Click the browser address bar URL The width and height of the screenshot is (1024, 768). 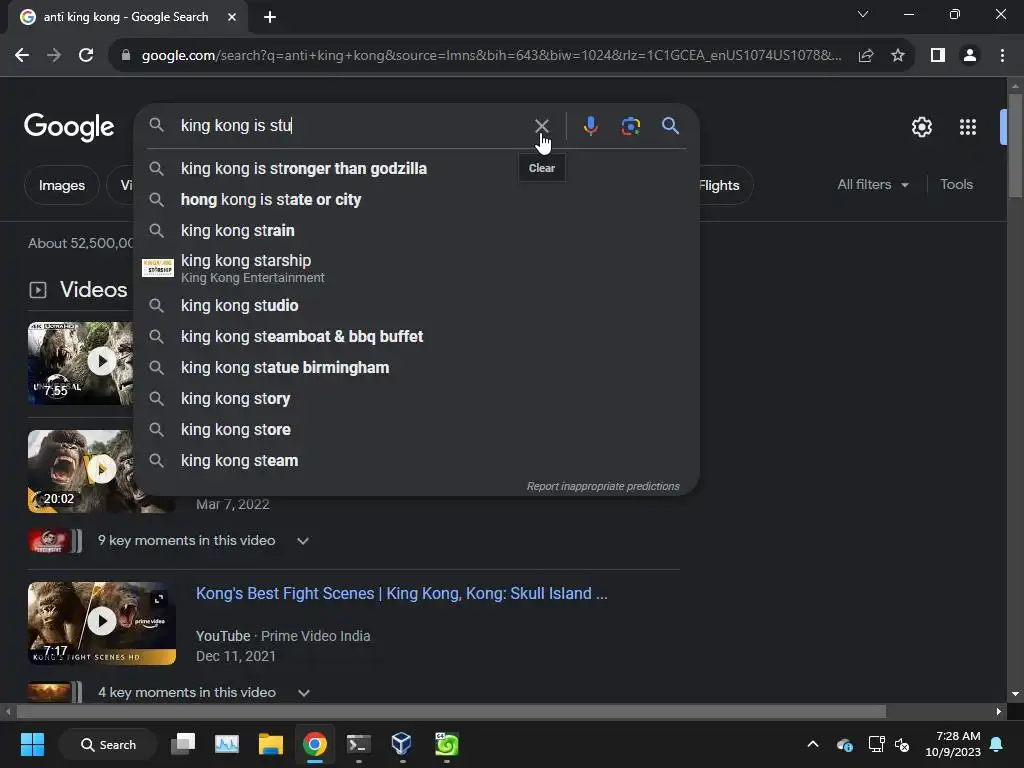[x=491, y=56]
